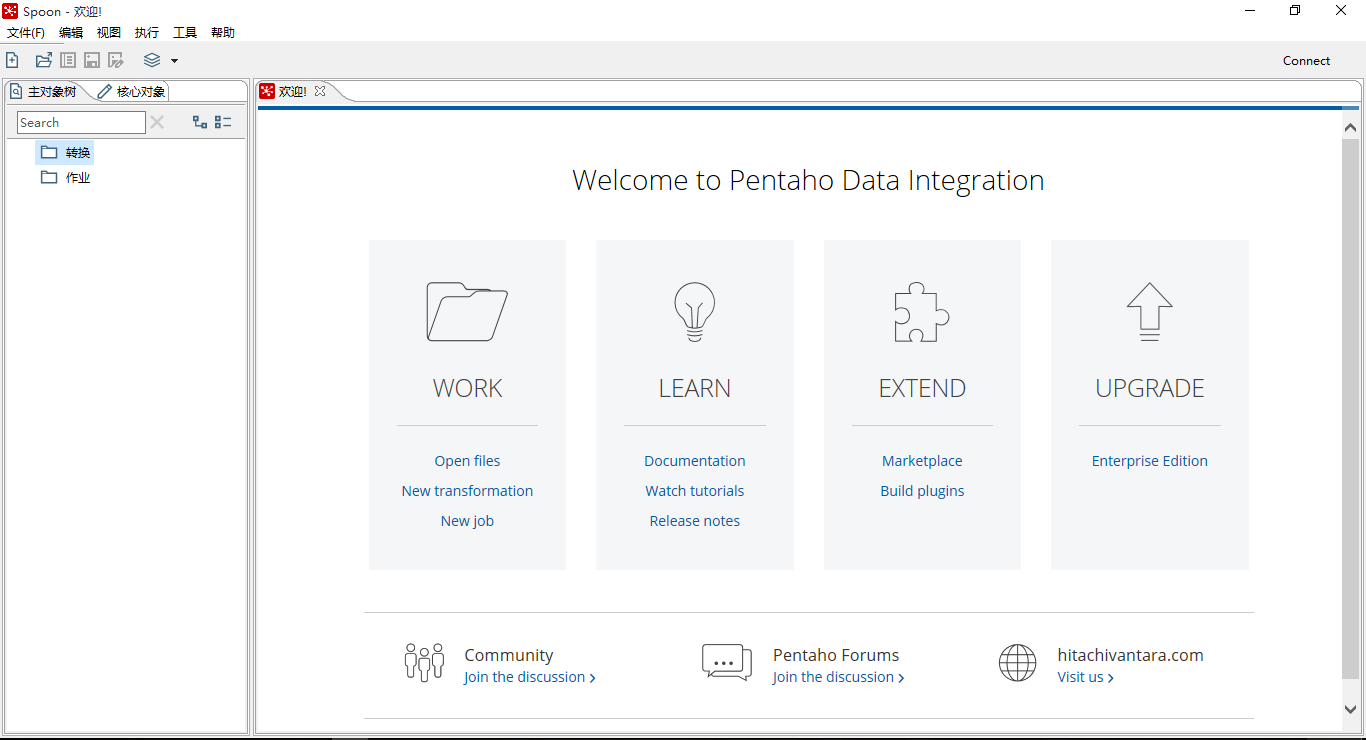Image resolution: width=1366 pixels, height=740 pixels.
Task: Click the EXTEND puzzle piece icon
Action: tap(922, 312)
